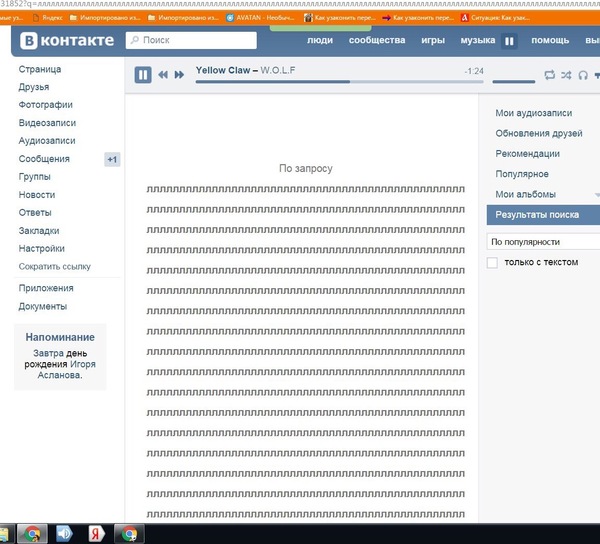Viewport: 600px width, 544px height.
Task: Open the 'Сообщения' page in left menu
Action: (44, 159)
